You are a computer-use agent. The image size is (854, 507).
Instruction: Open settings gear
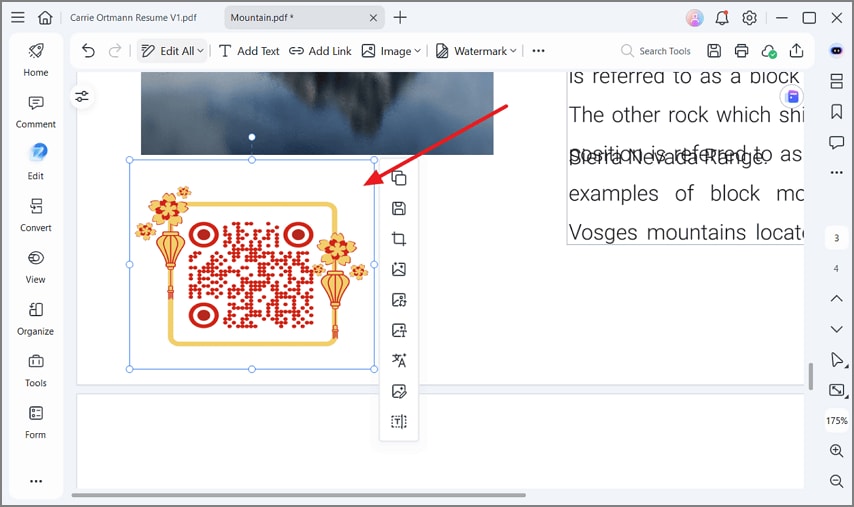click(x=749, y=18)
